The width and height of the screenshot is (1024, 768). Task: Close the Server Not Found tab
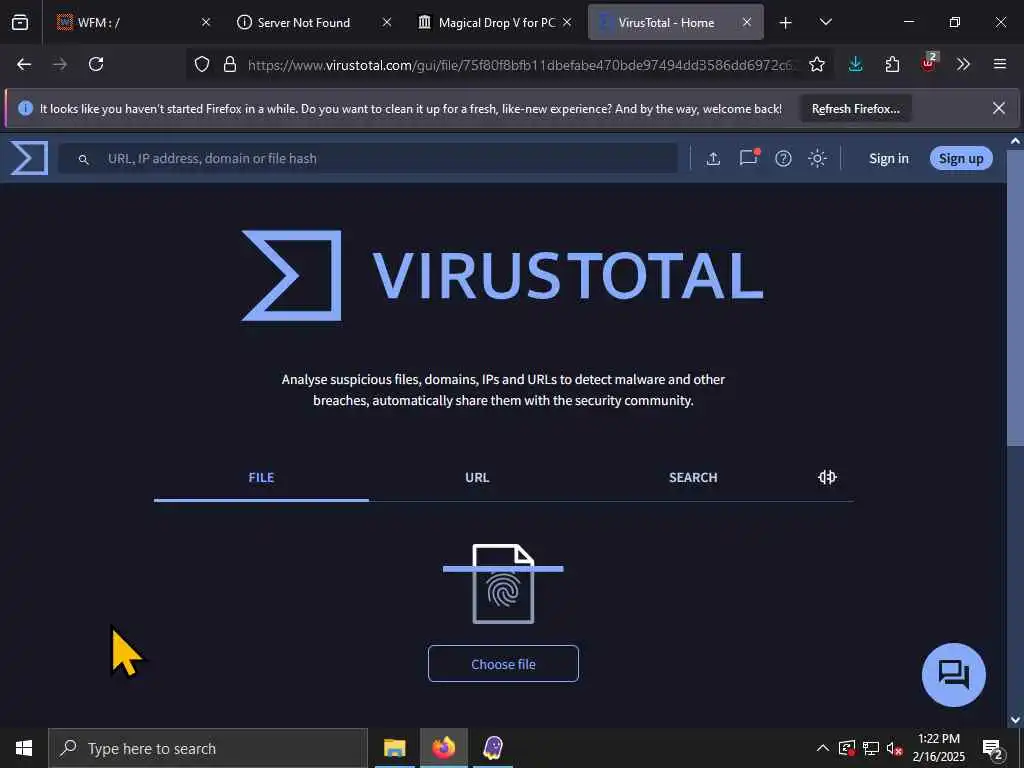387,22
